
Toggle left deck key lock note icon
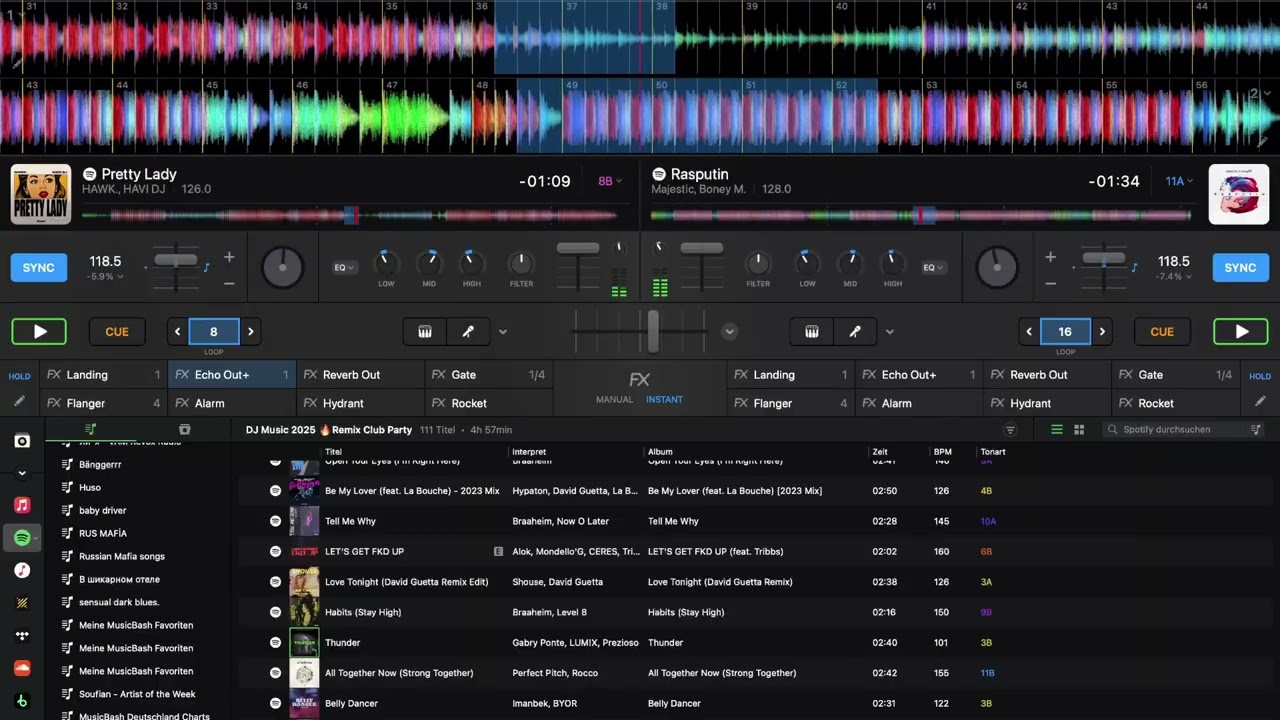click(207, 267)
